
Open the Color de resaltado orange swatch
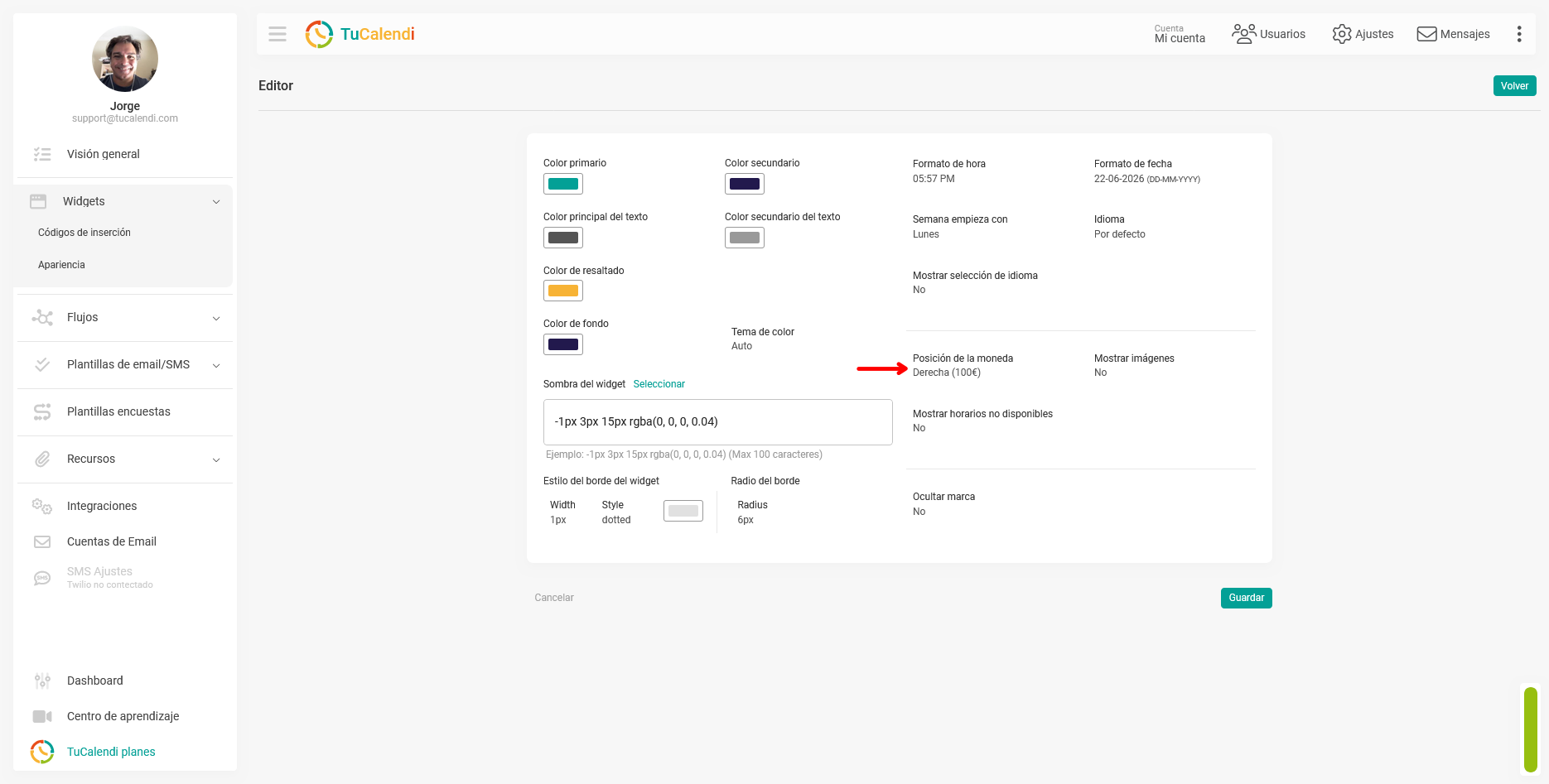pos(563,291)
